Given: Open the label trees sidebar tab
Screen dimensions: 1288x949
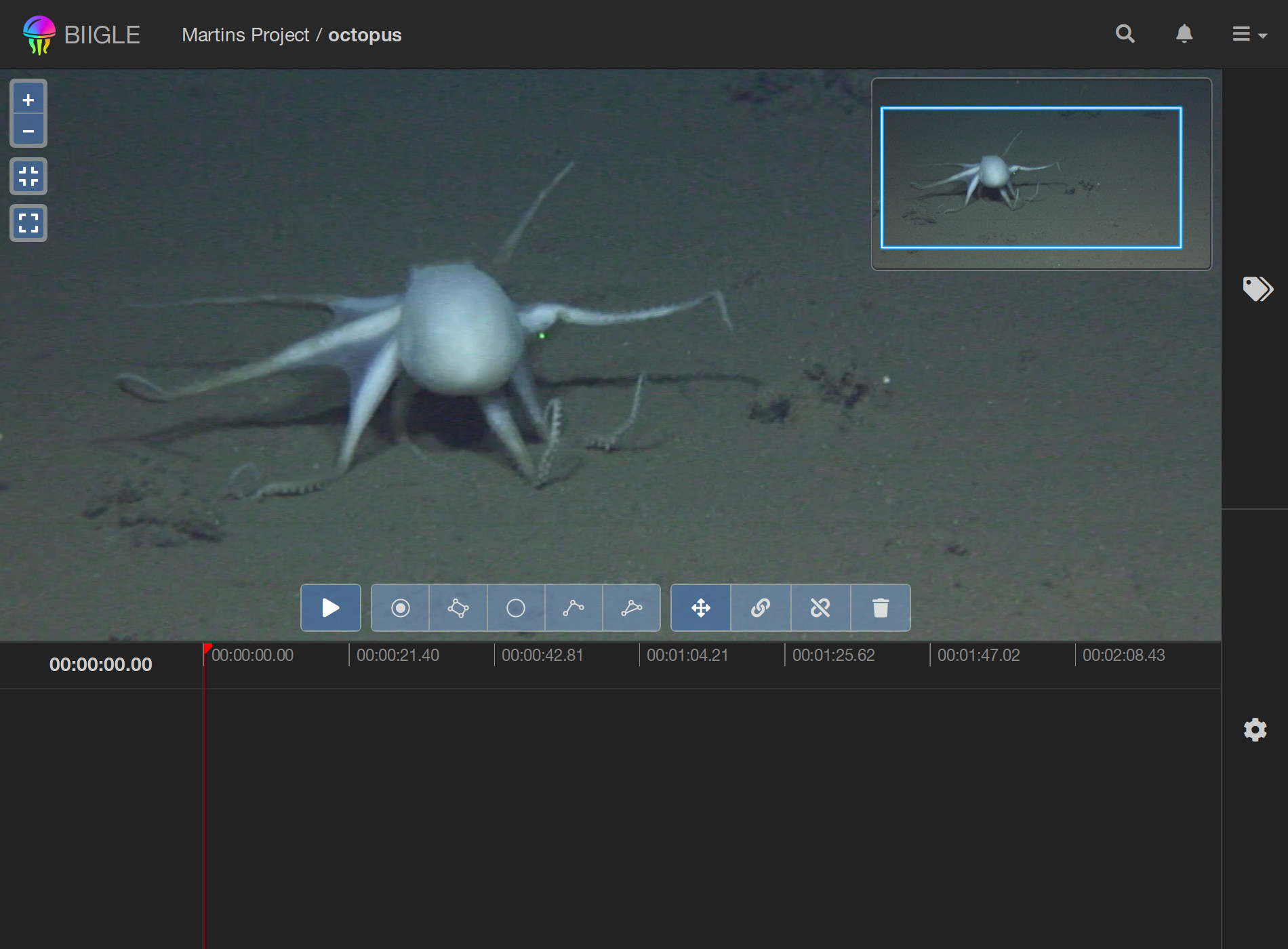Looking at the screenshot, I should pos(1256,289).
